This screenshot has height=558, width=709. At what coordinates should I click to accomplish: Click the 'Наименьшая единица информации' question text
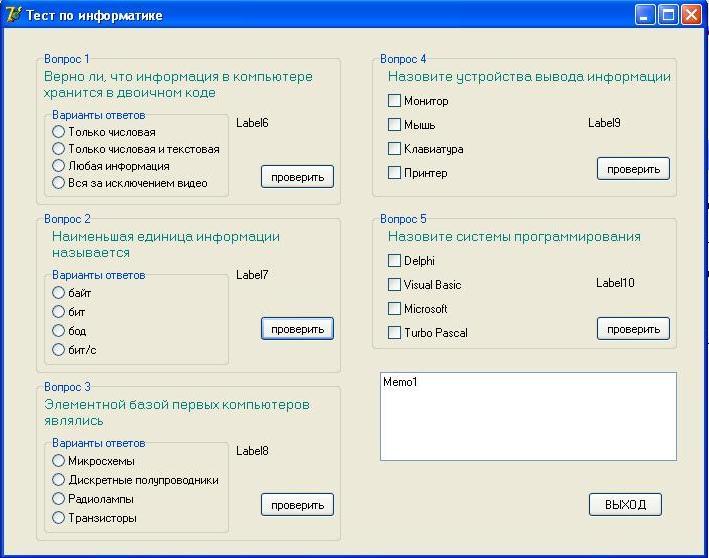coord(165,244)
